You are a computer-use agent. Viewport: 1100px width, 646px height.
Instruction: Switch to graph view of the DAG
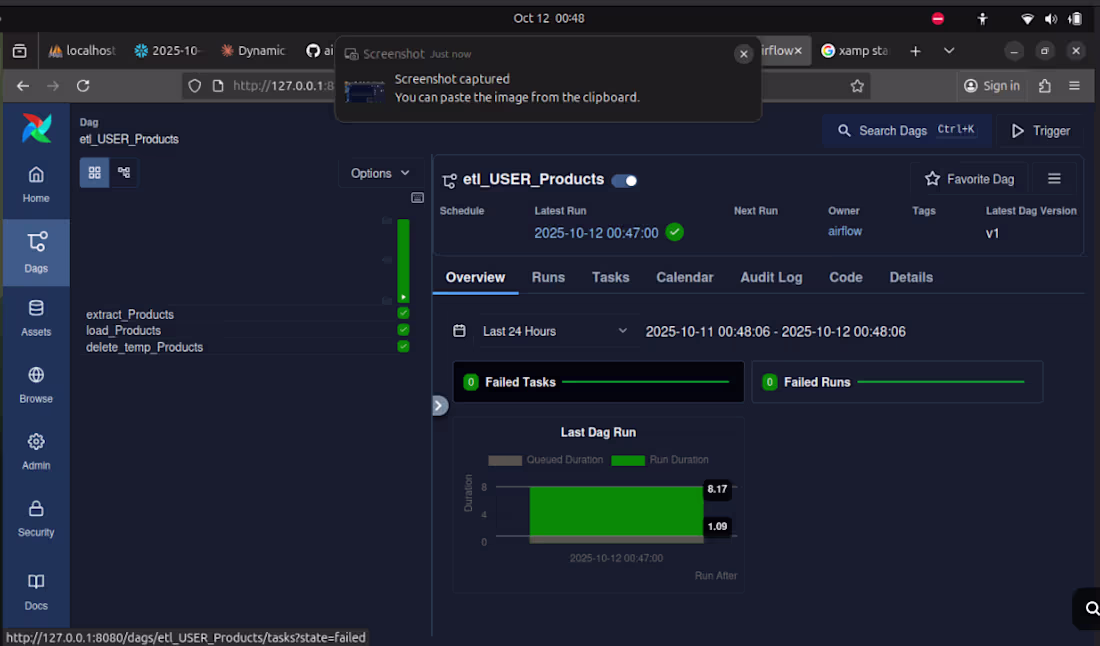click(x=122, y=172)
